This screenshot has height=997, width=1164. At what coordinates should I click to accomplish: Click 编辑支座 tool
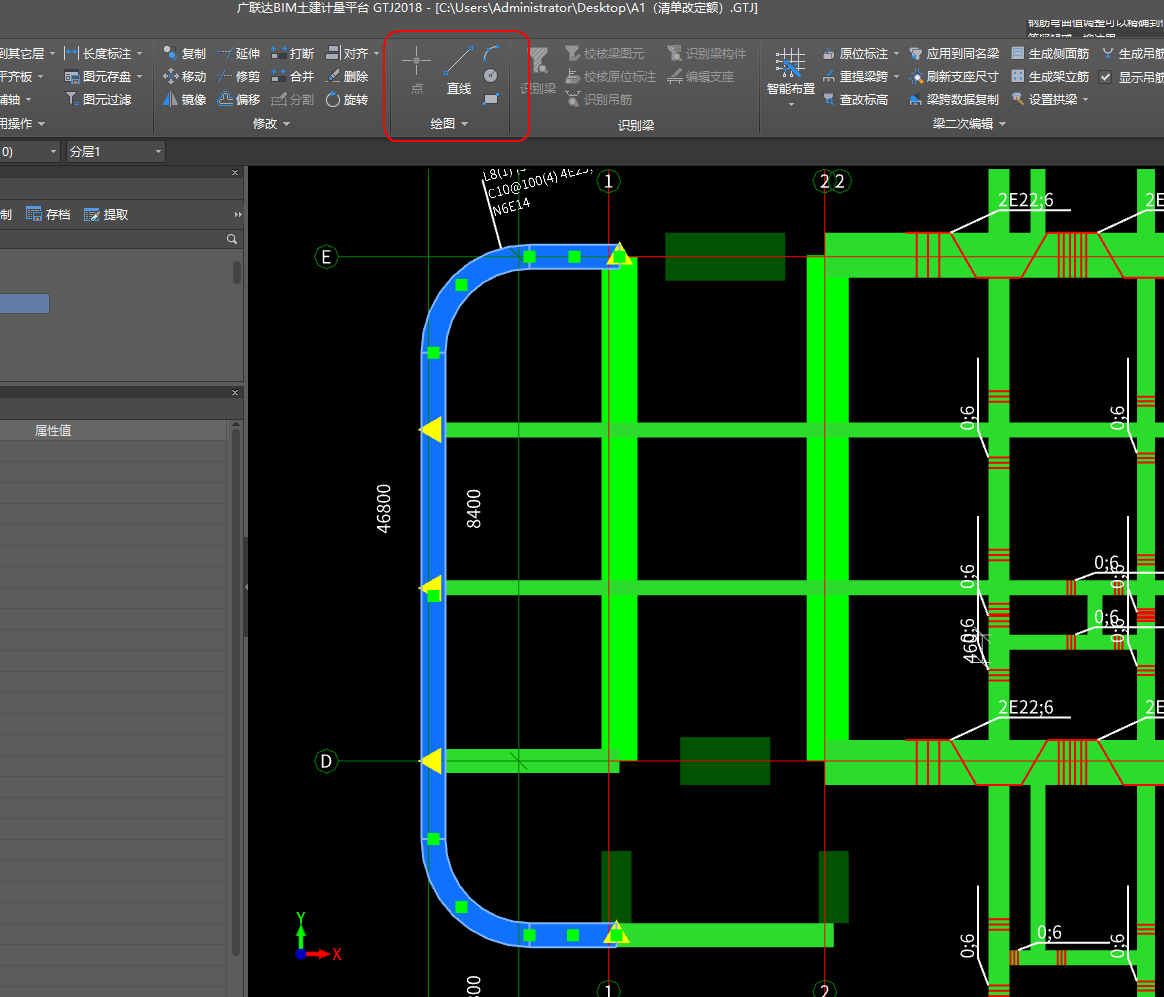coord(701,76)
